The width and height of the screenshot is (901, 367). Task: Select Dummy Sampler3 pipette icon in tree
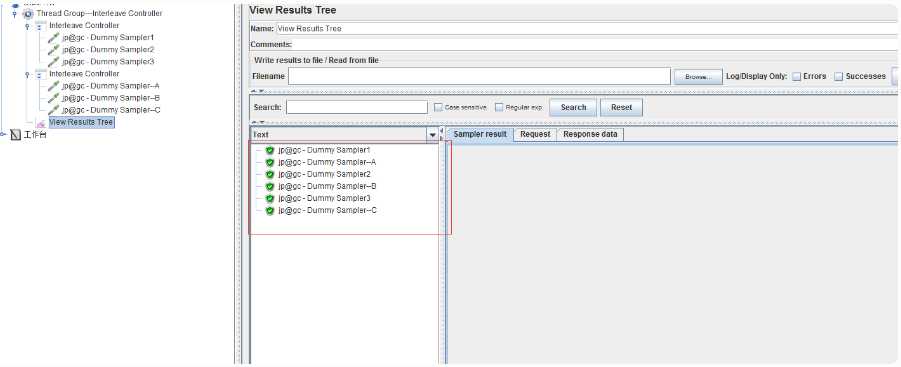(x=53, y=61)
